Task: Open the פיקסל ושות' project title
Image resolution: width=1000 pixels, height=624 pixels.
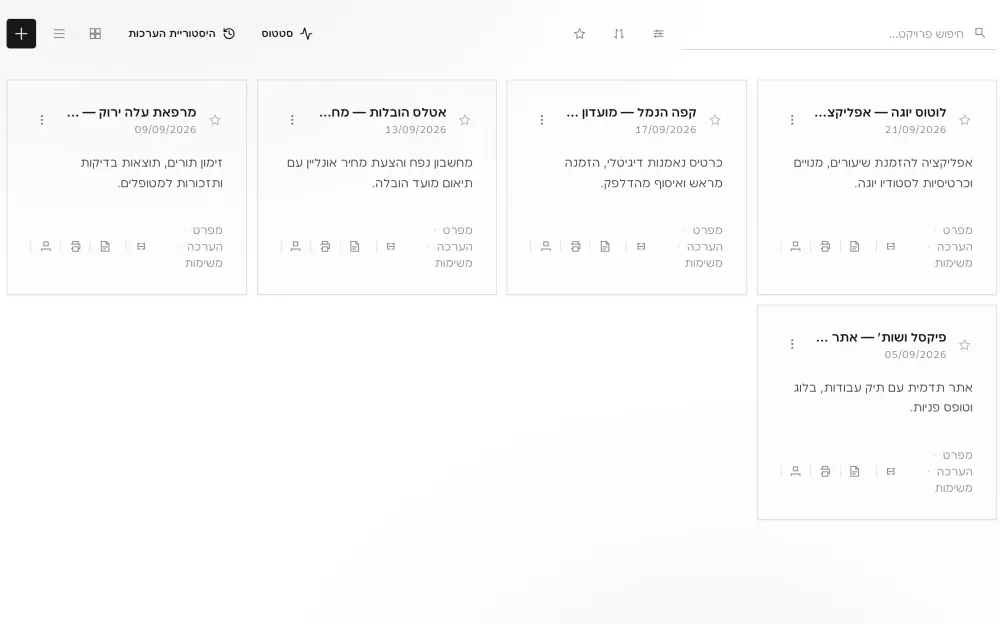Action: 881,338
